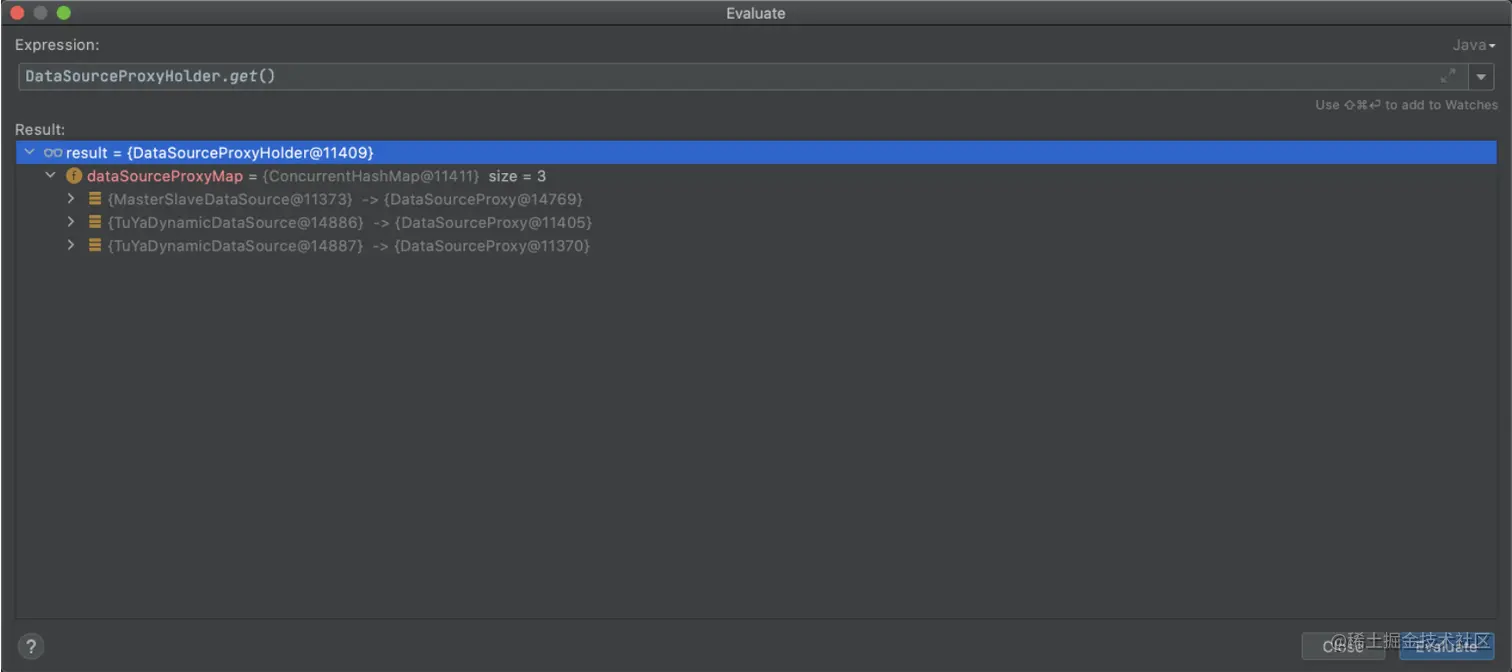Click the green zoom window button
The image size is (1512, 672).
64,13
